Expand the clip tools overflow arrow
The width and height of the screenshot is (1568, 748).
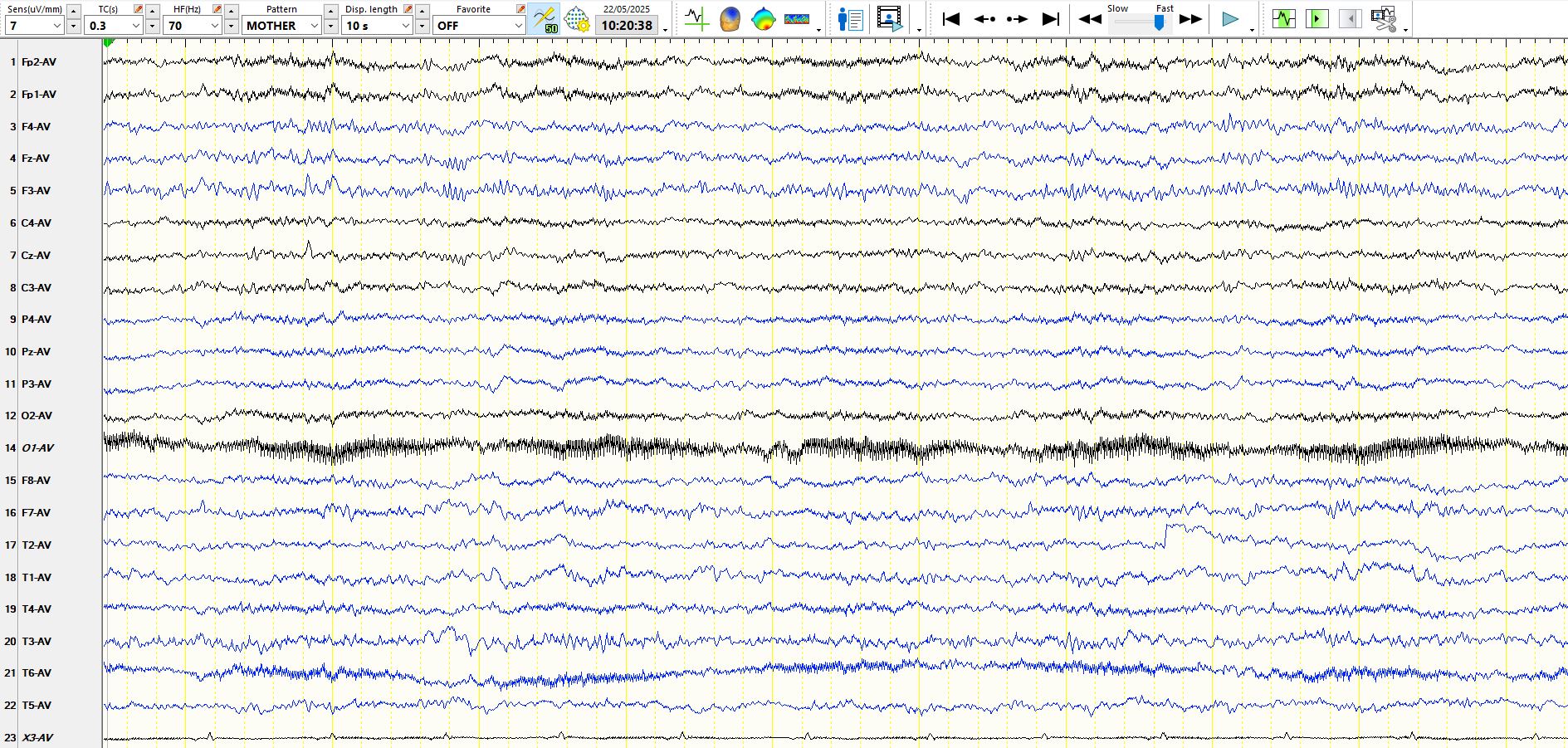[1405, 29]
